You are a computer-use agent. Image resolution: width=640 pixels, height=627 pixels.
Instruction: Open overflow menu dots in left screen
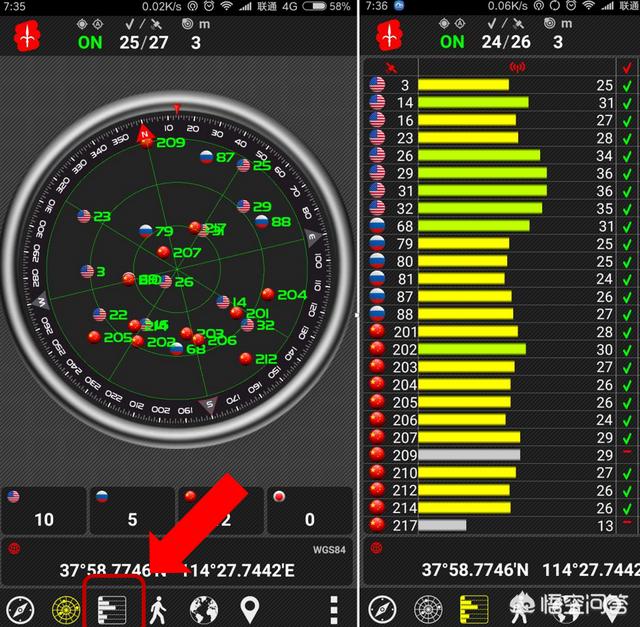tap(334, 610)
